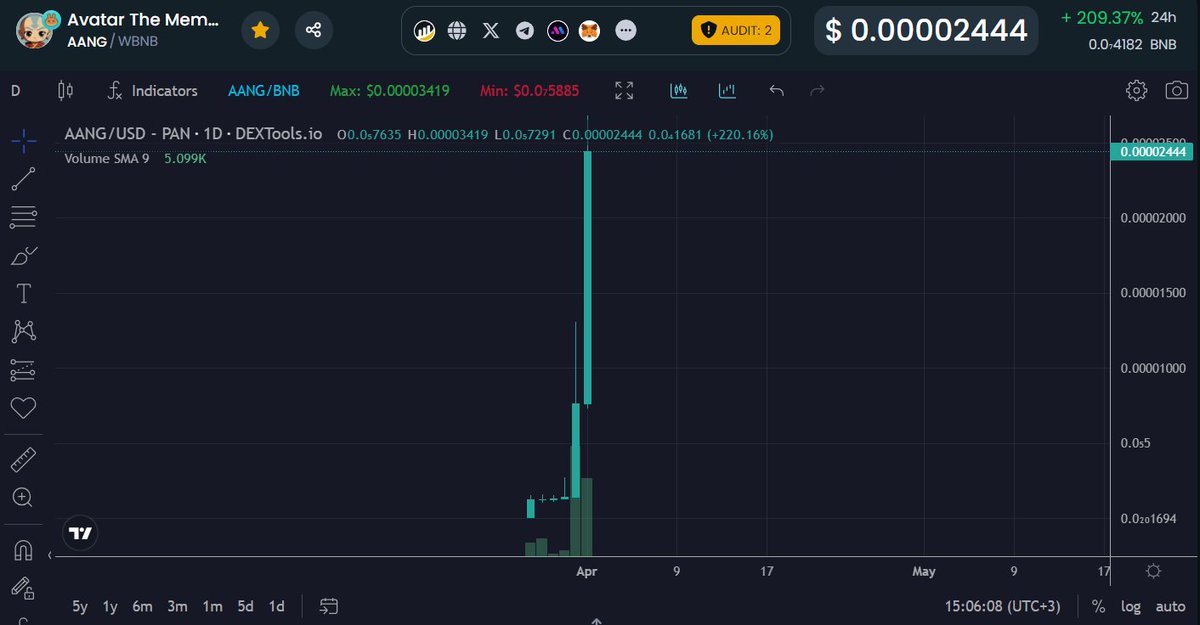The image size is (1200, 625).
Task: Toggle the log scale
Action: pyautogui.click(x=1130, y=606)
